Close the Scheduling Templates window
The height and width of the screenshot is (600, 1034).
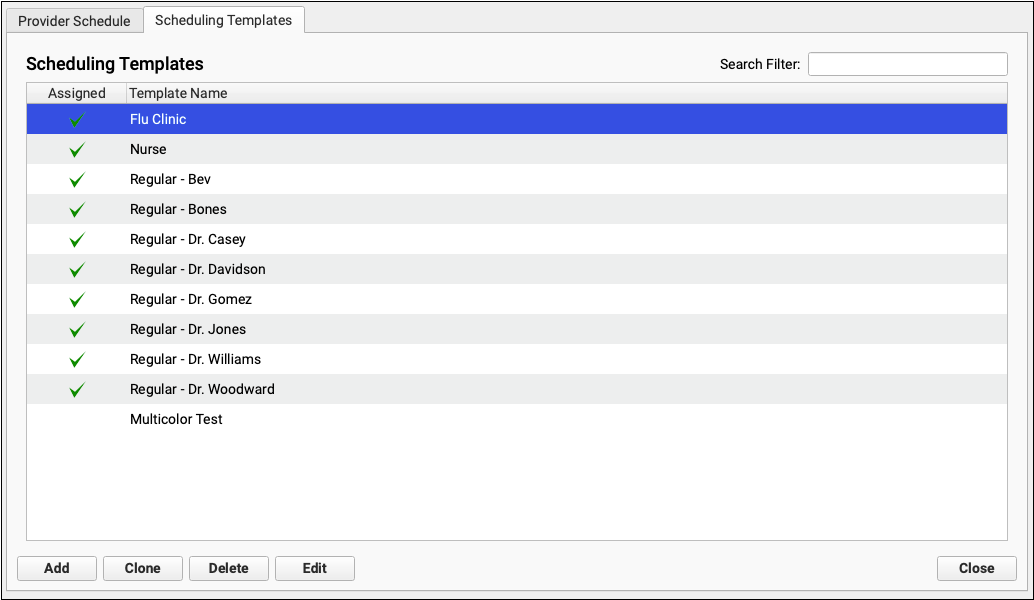click(976, 568)
